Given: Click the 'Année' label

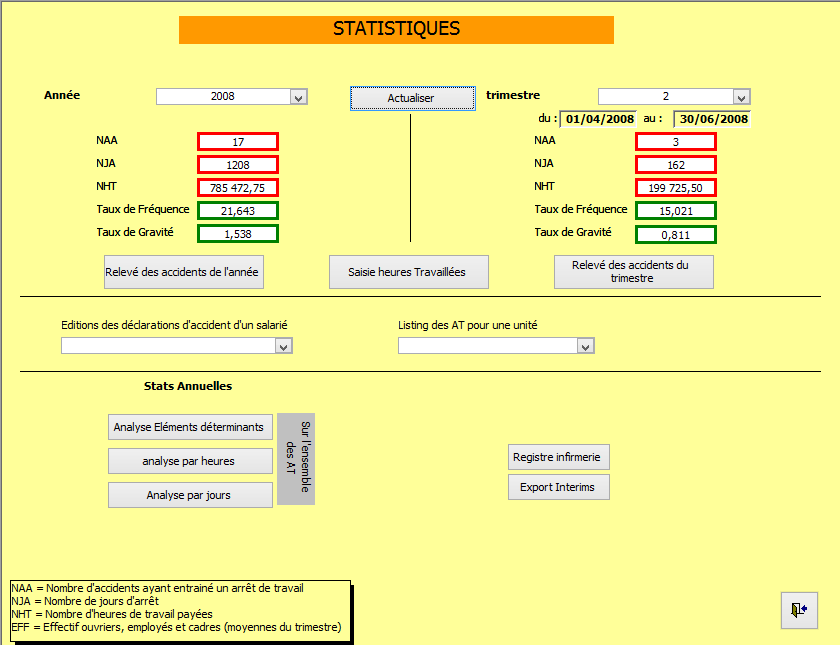Looking at the screenshot, I should point(62,95).
